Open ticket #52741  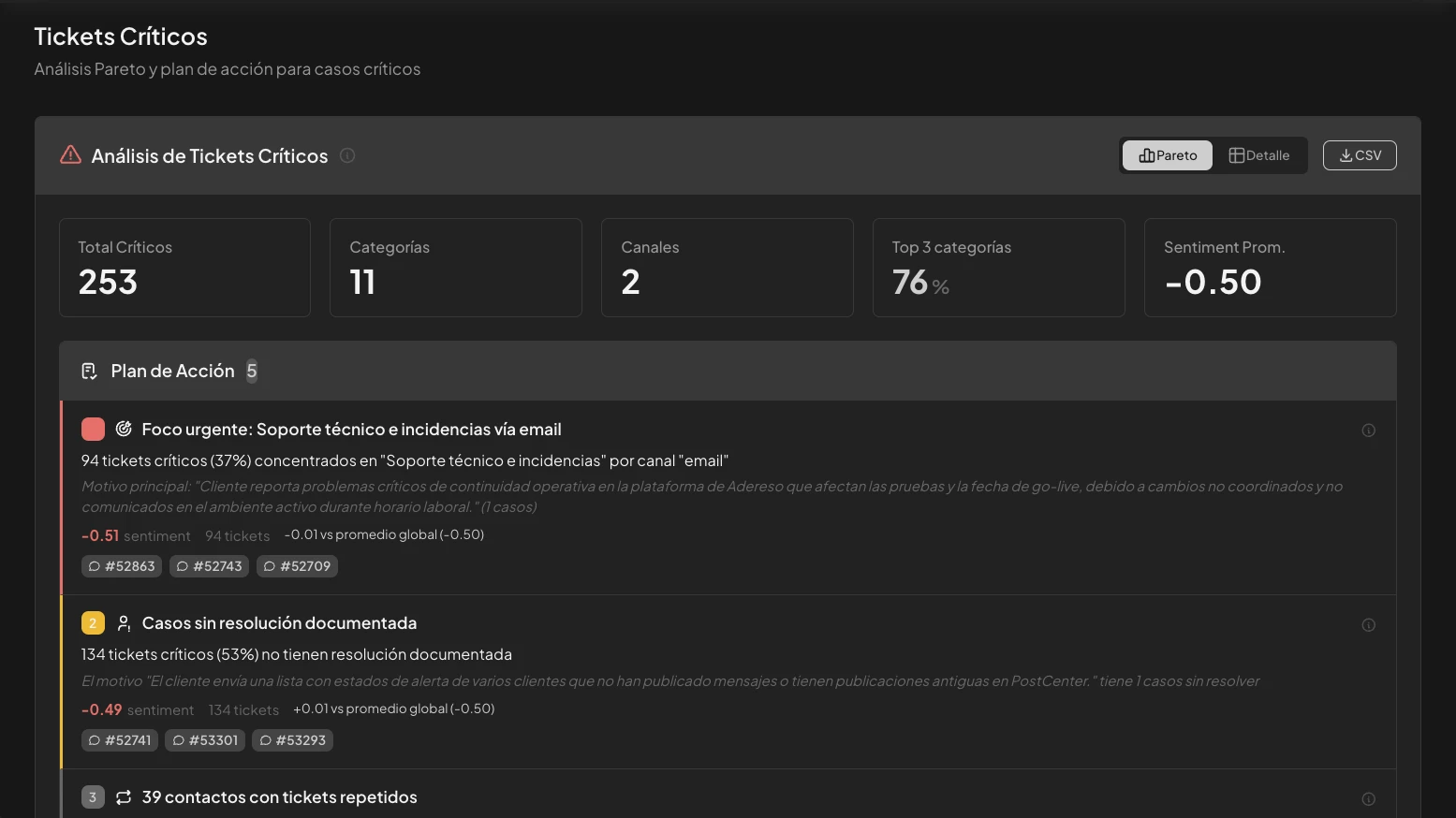pos(120,740)
